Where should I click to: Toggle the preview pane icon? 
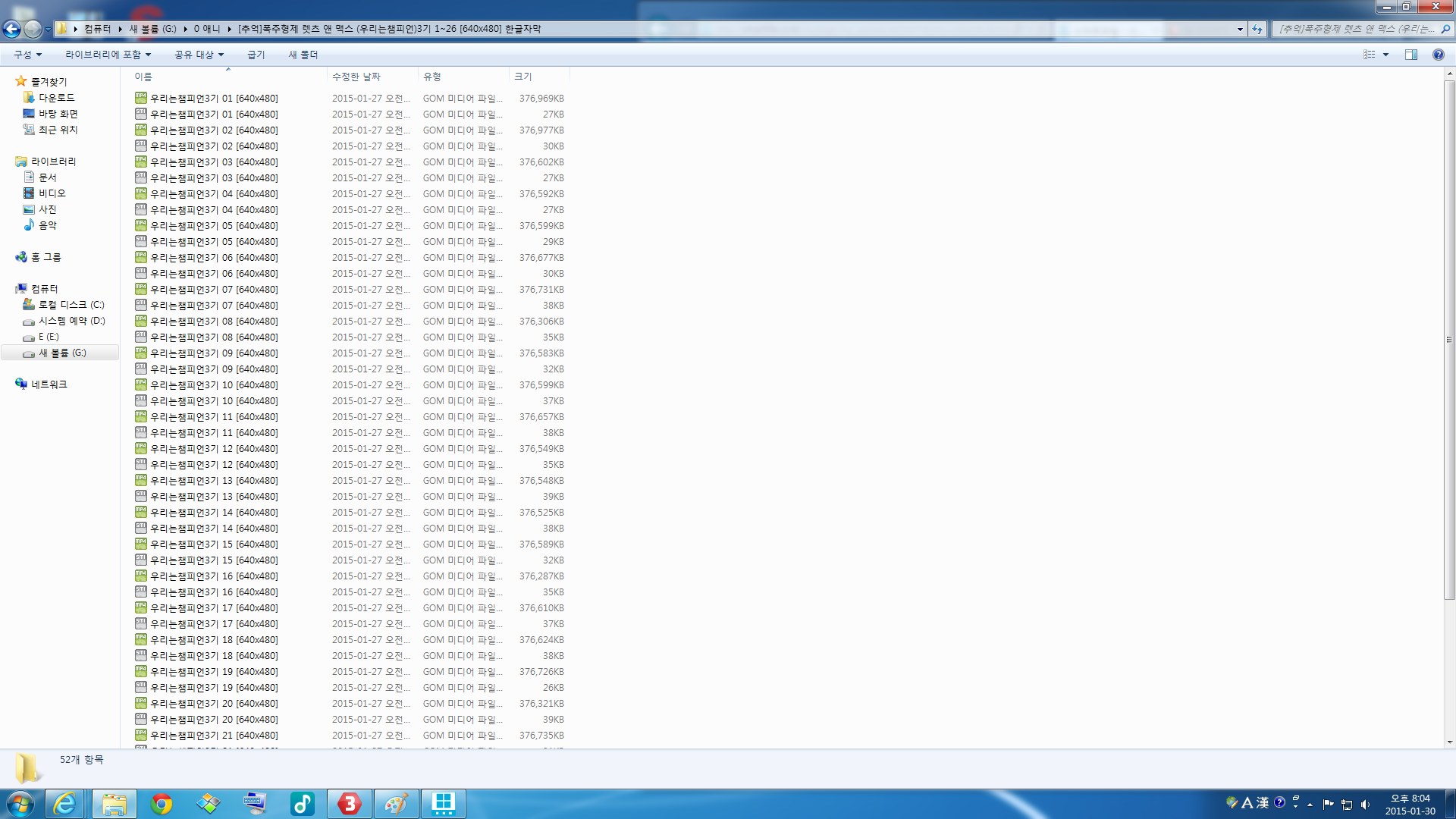click(1411, 55)
